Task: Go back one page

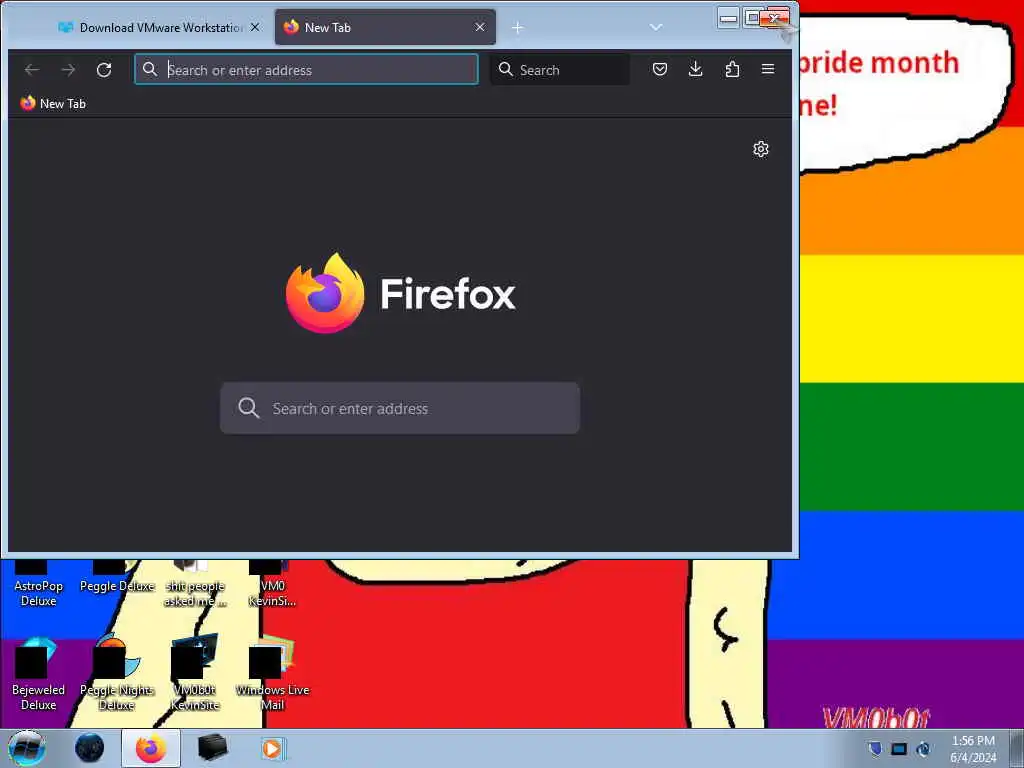Action: [x=31, y=69]
